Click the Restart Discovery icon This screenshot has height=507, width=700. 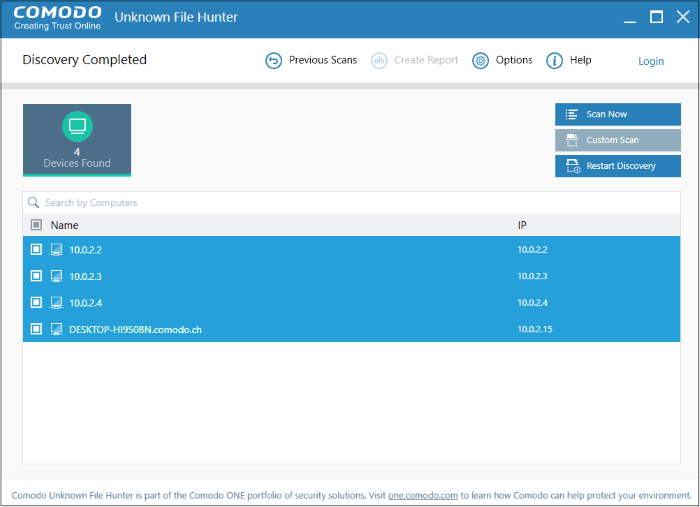573,166
